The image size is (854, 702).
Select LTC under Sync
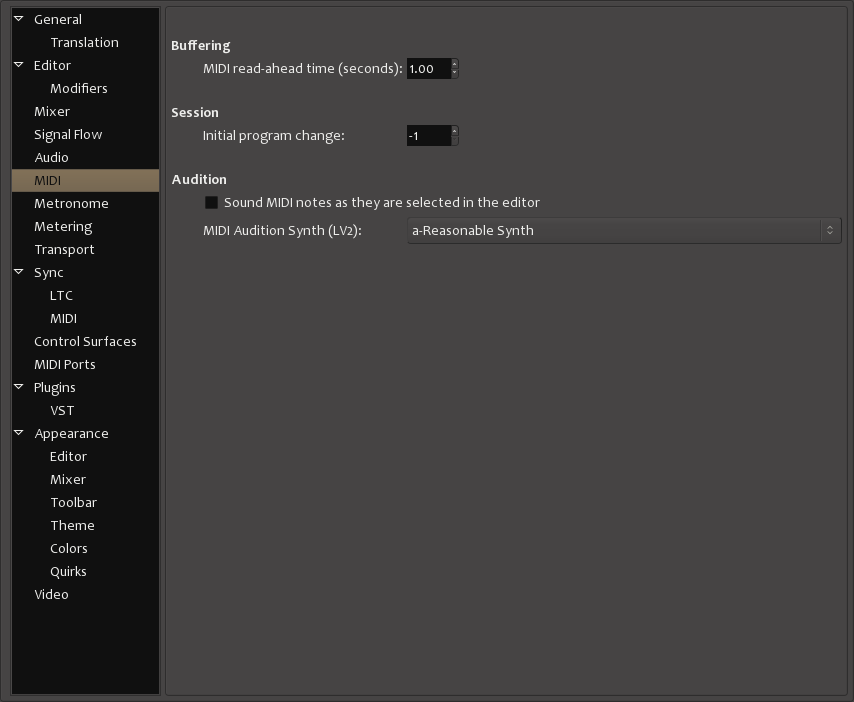[61, 295]
